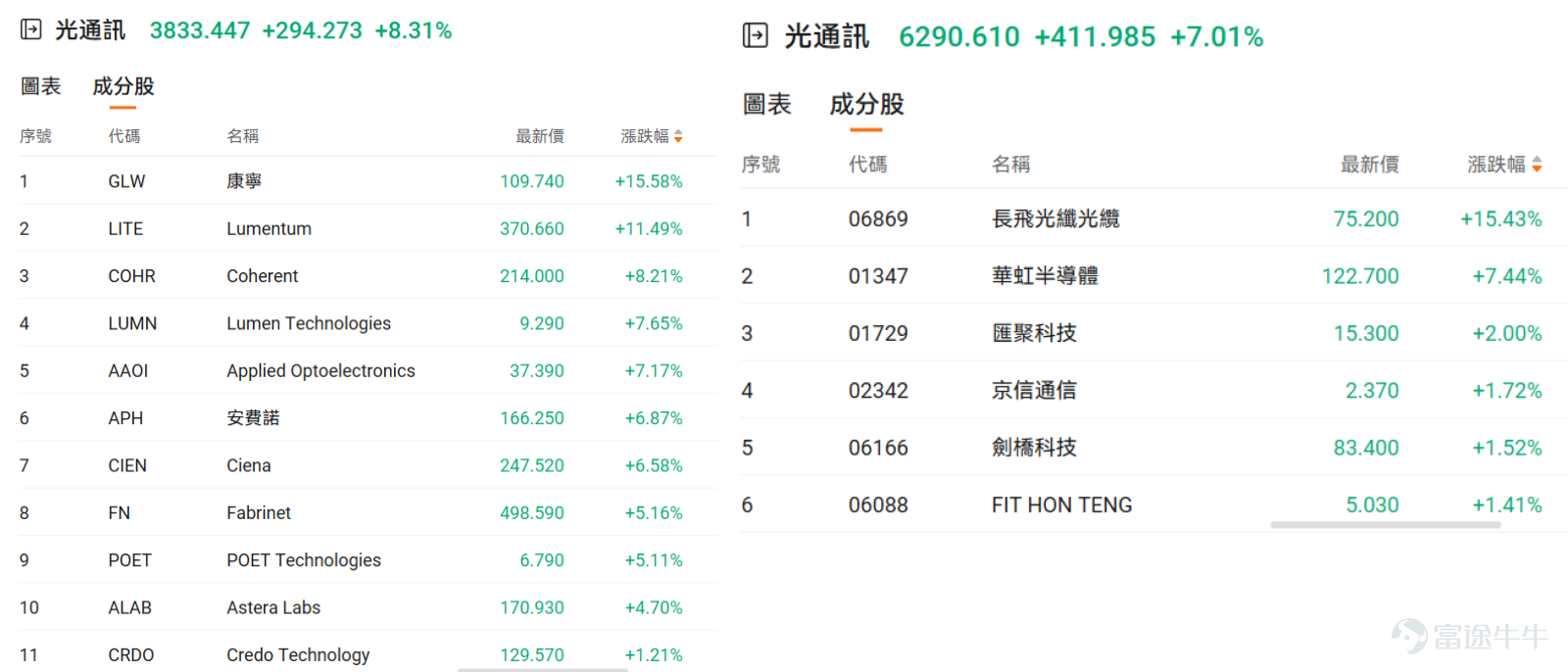This screenshot has width=1568, height=672.
Task: Click the 498.590 latest price
Action: point(532,512)
